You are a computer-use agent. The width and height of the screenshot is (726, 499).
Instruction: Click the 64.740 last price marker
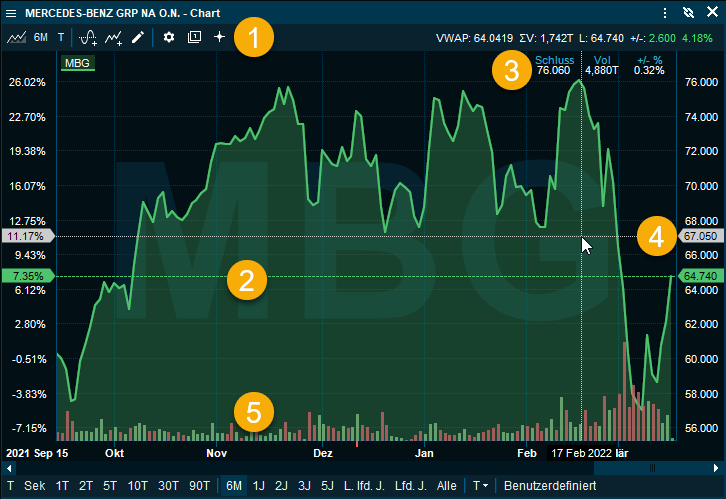click(702, 275)
